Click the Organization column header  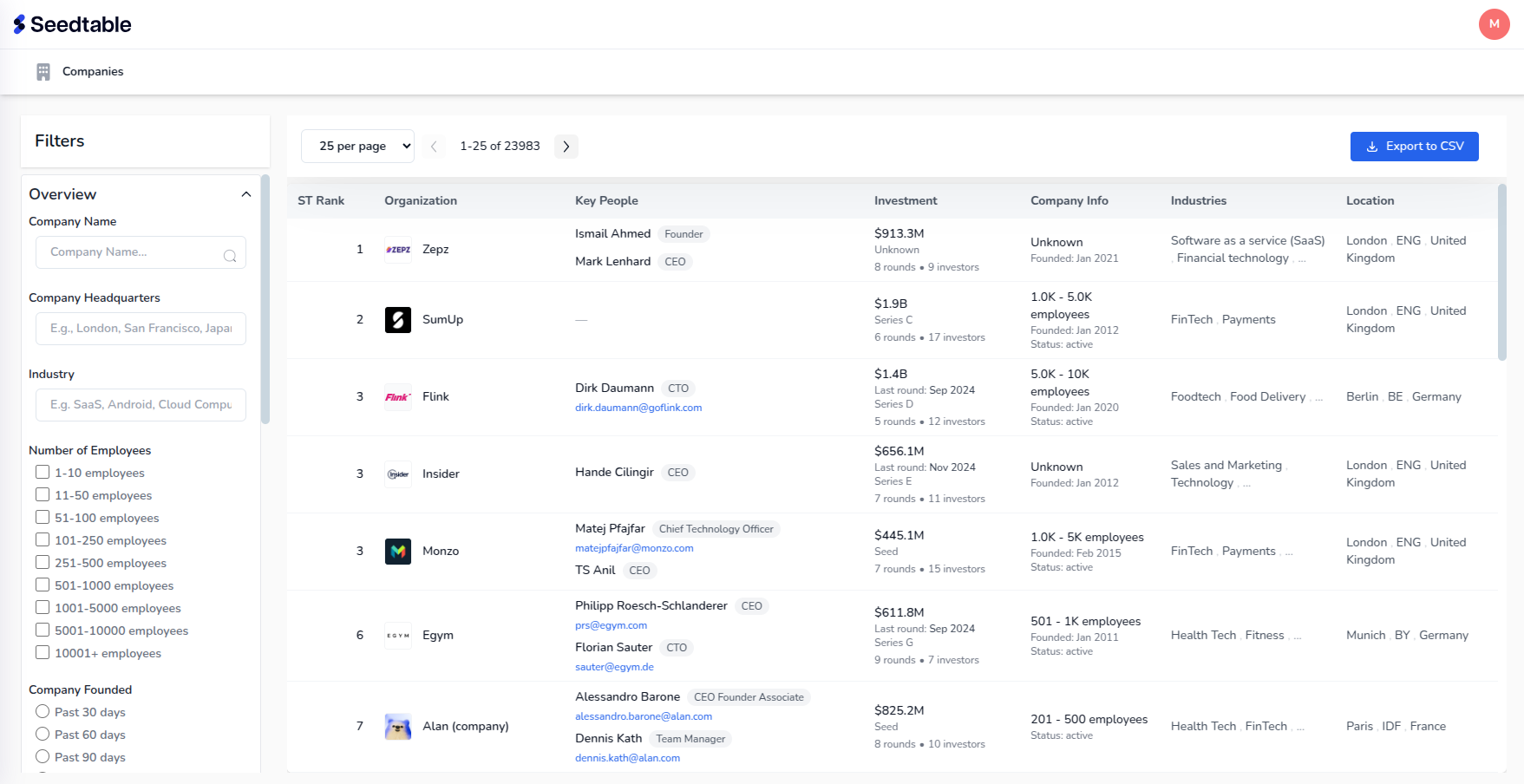(421, 200)
